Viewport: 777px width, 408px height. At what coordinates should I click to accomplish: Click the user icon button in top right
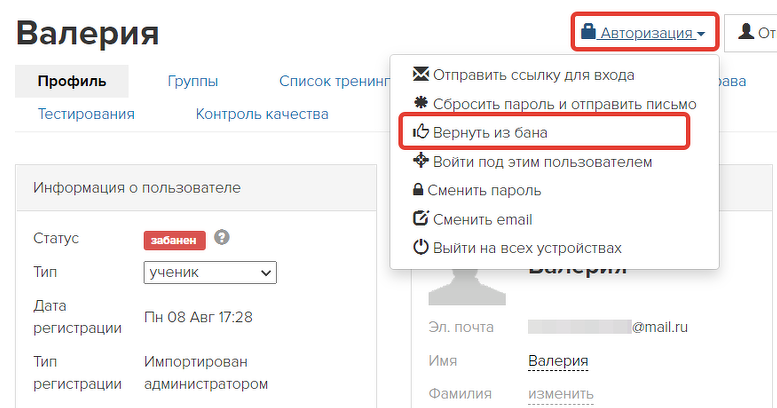click(x=751, y=33)
